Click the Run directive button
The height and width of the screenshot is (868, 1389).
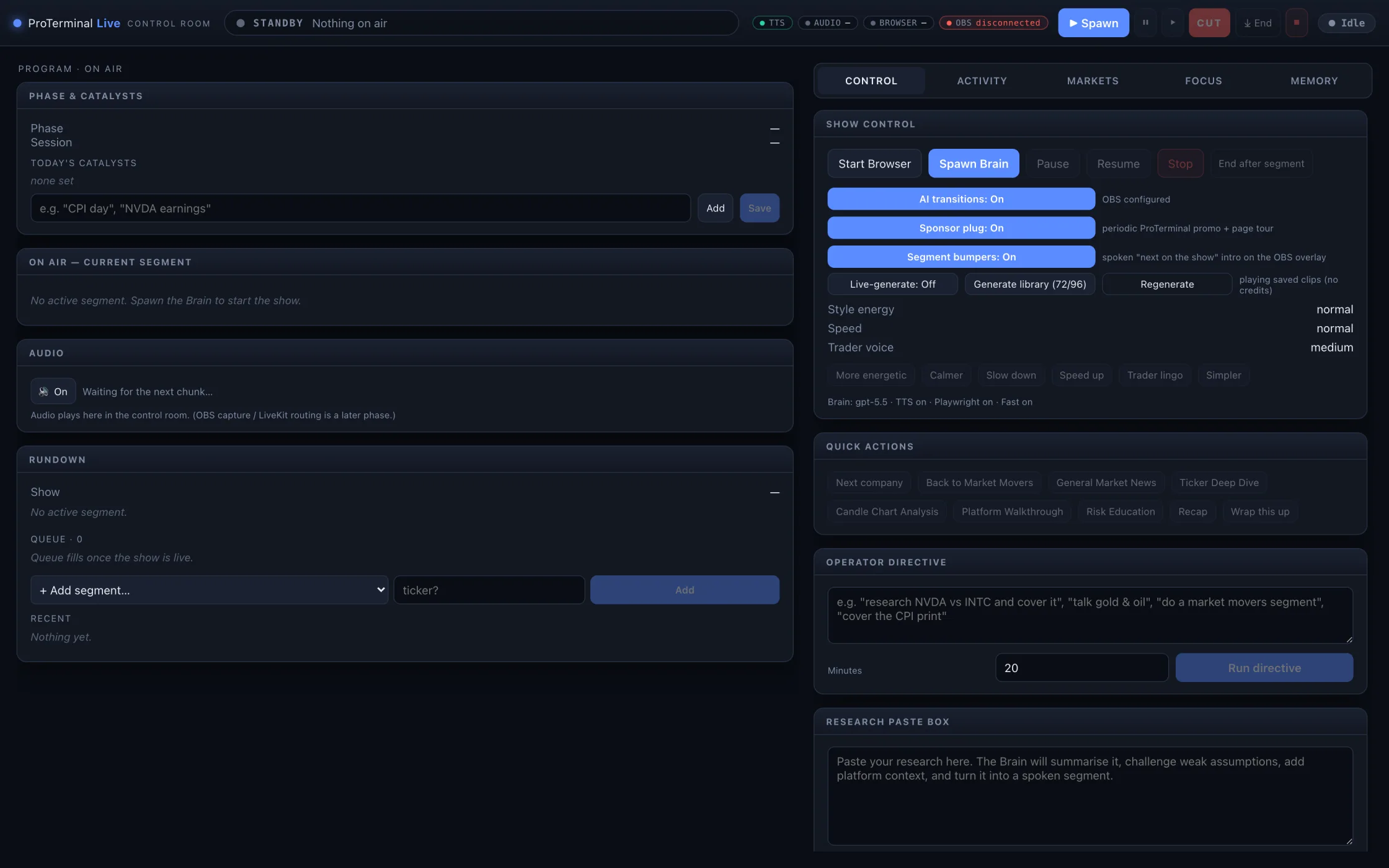tap(1264, 668)
